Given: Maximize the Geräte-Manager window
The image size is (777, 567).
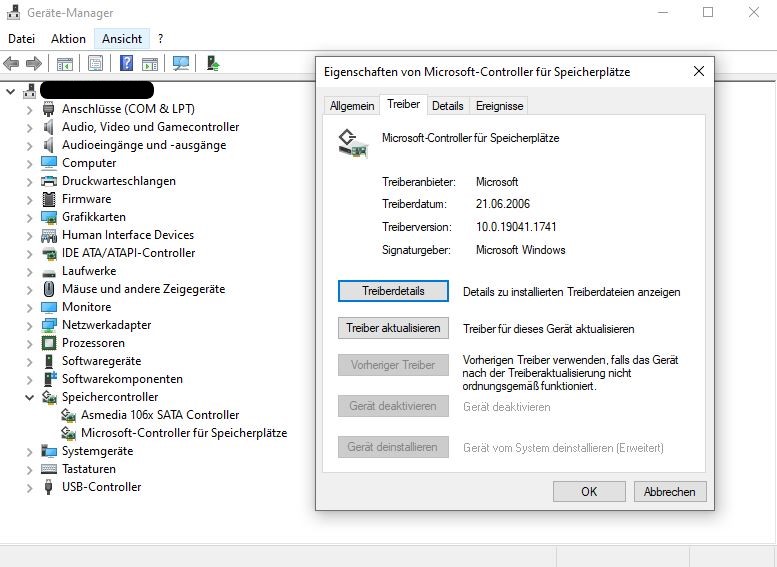Looking at the screenshot, I should click(x=708, y=12).
